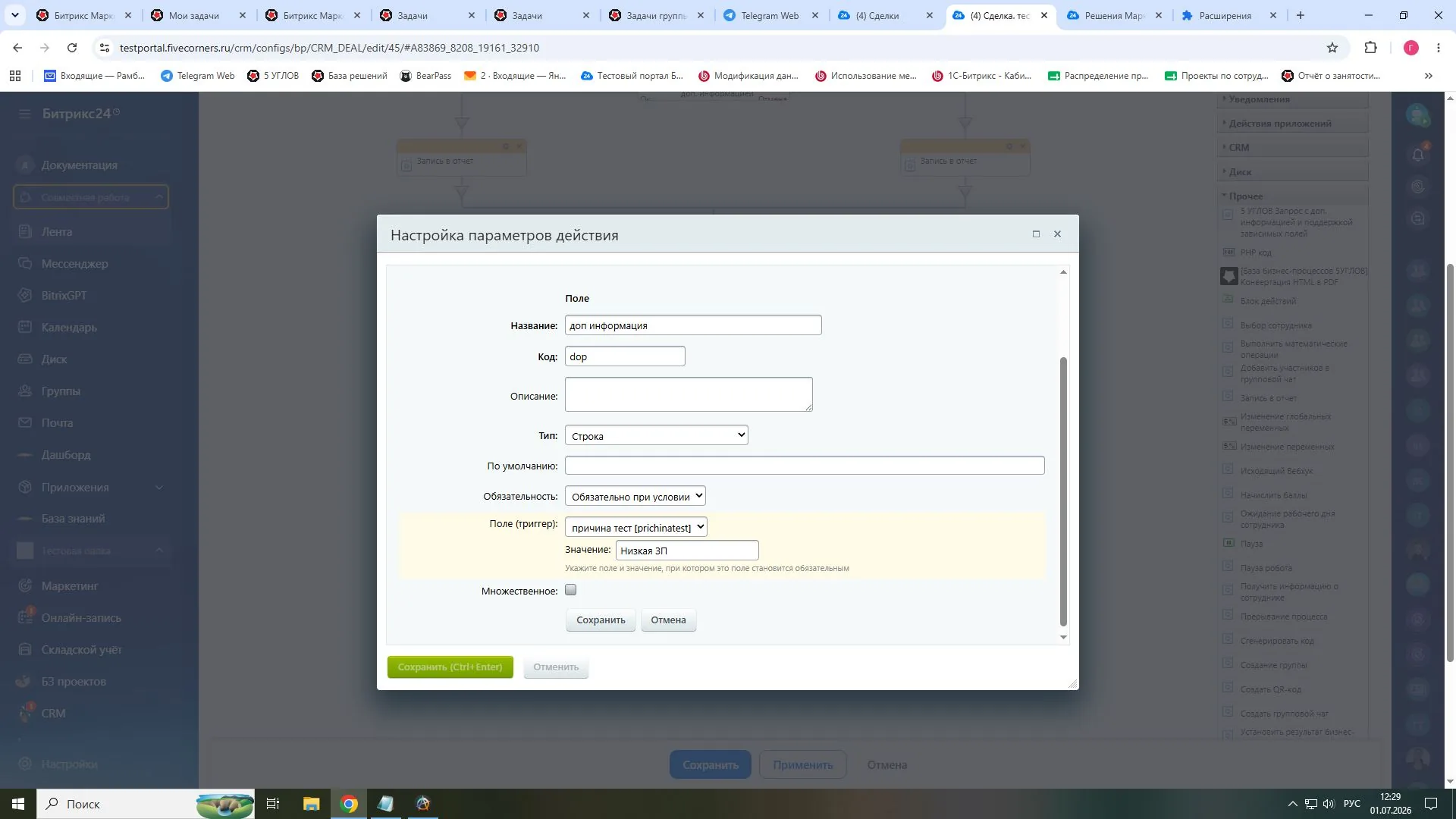Open the Тип dropdown set to Строка

[657, 435]
